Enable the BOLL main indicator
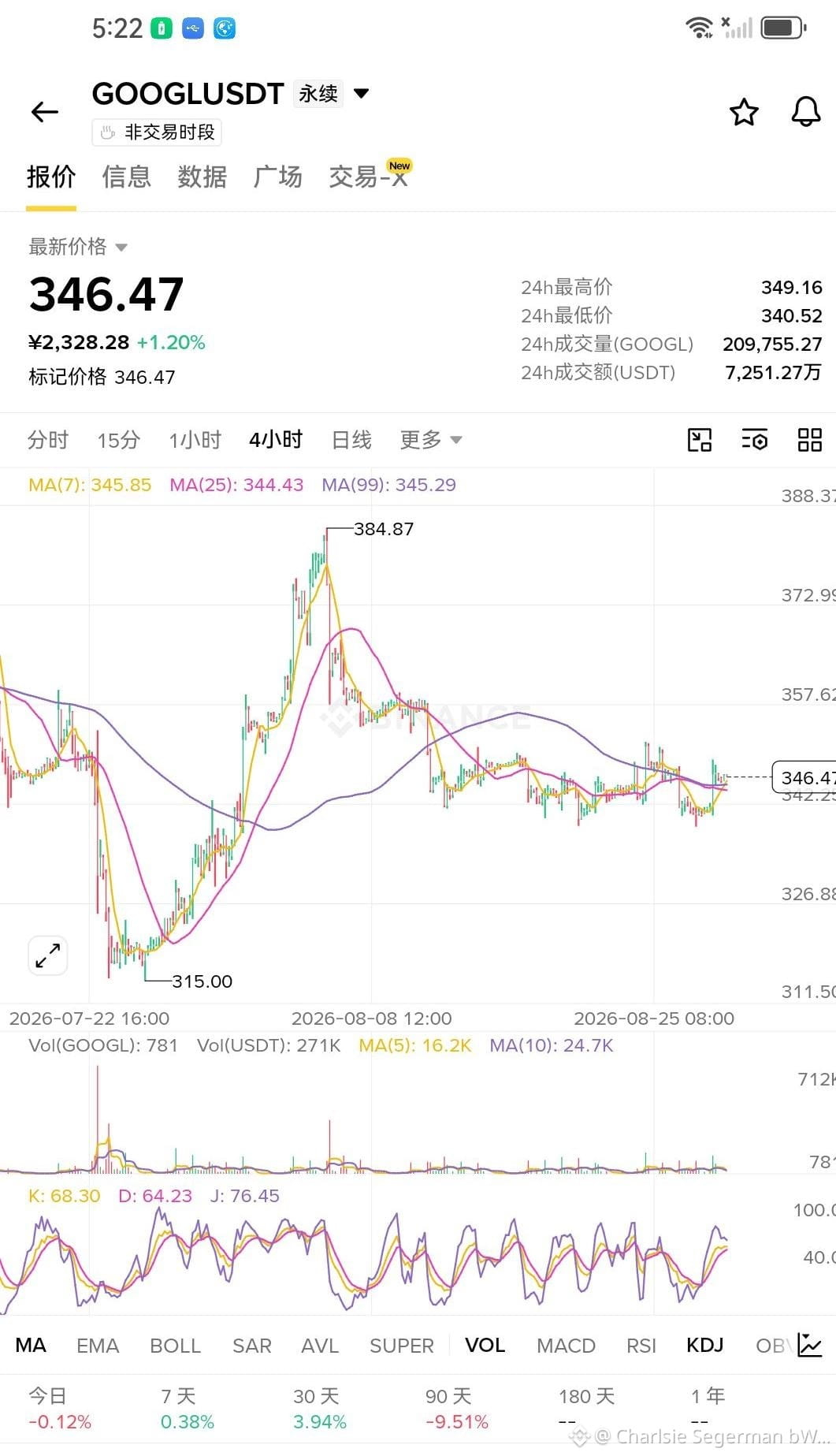This screenshot has height=1456, width=836. pyautogui.click(x=176, y=1345)
